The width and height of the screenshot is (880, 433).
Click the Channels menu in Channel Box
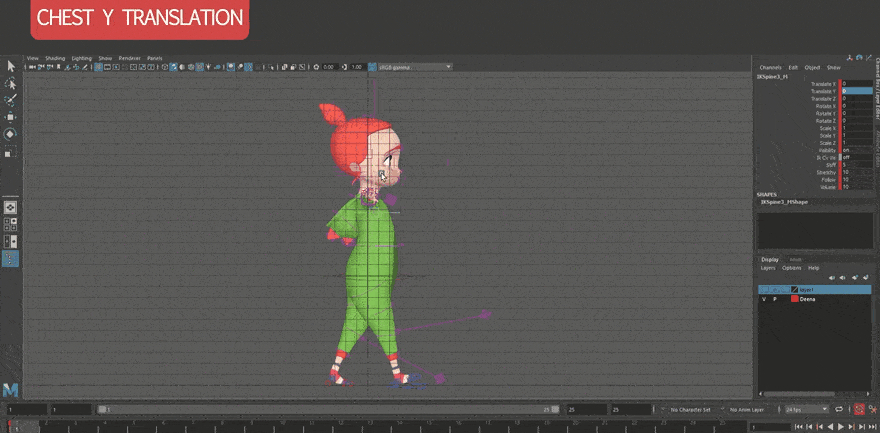pyautogui.click(x=770, y=67)
